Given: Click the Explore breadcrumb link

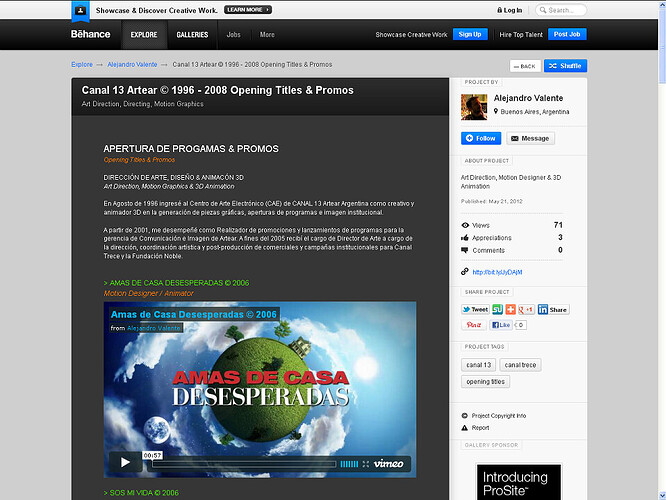Looking at the screenshot, I should coord(82,65).
